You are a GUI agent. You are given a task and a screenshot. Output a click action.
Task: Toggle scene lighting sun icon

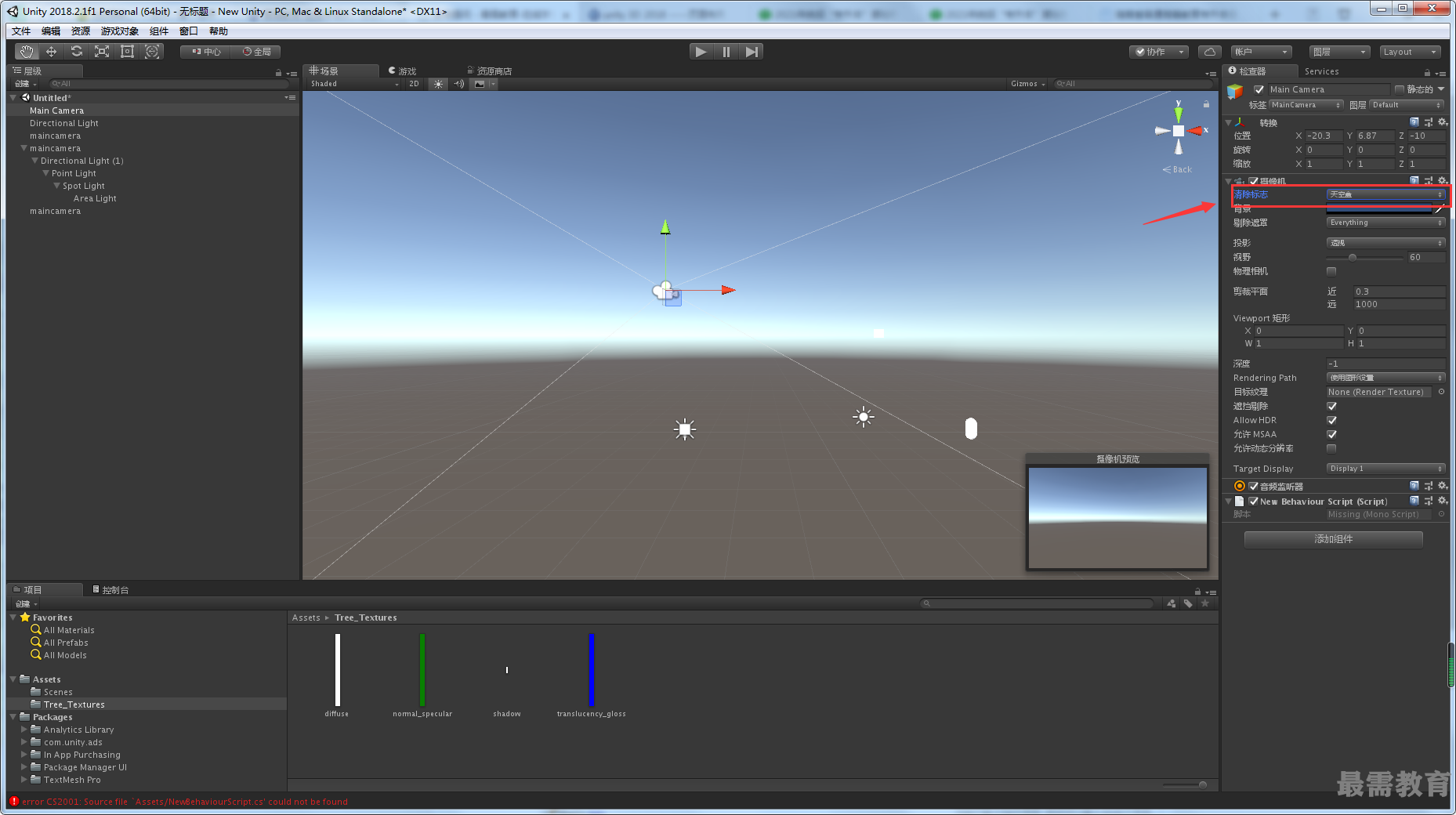tap(438, 84)
